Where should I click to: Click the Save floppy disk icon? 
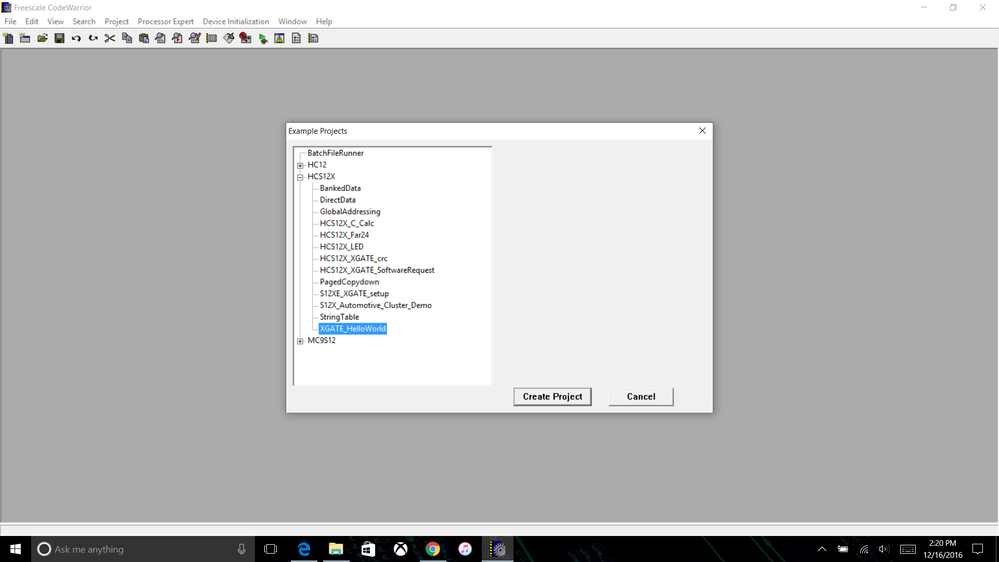(59, 38)
